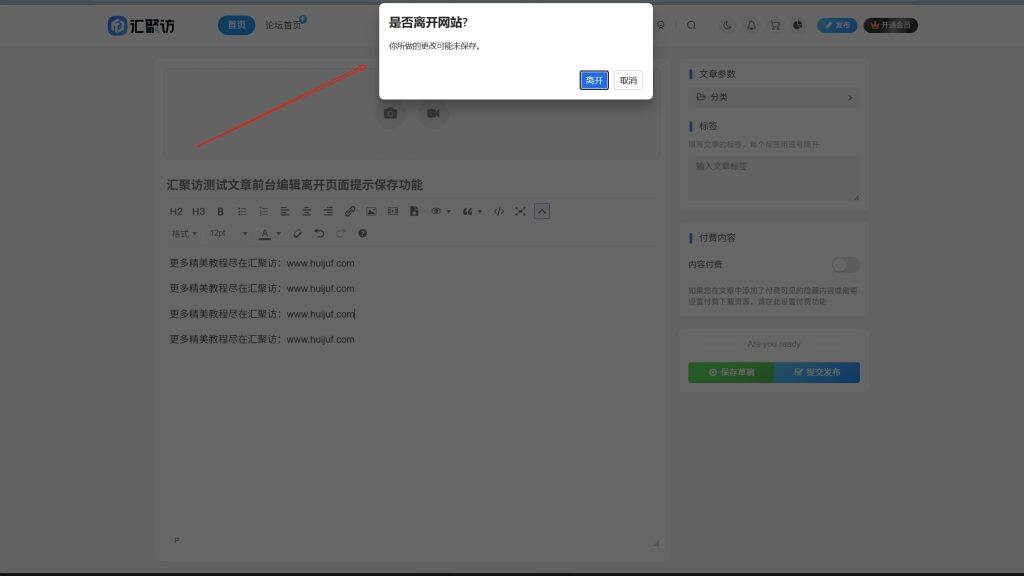Open the editor help icon

click(361, 233)
